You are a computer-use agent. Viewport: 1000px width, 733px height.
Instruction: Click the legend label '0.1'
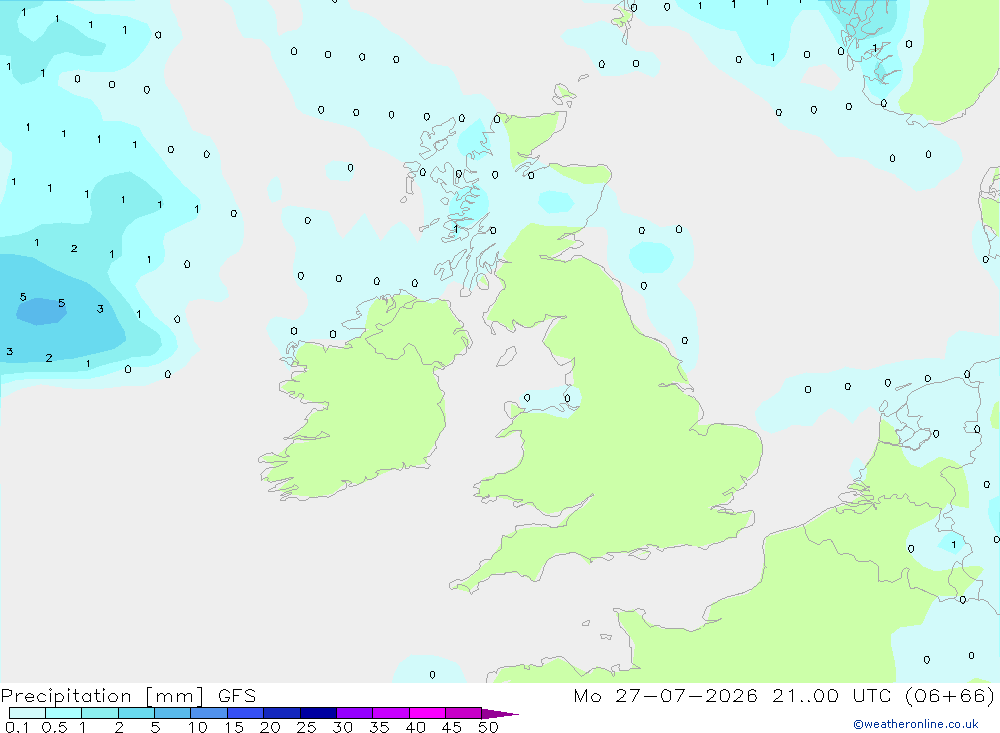(17, 727)
